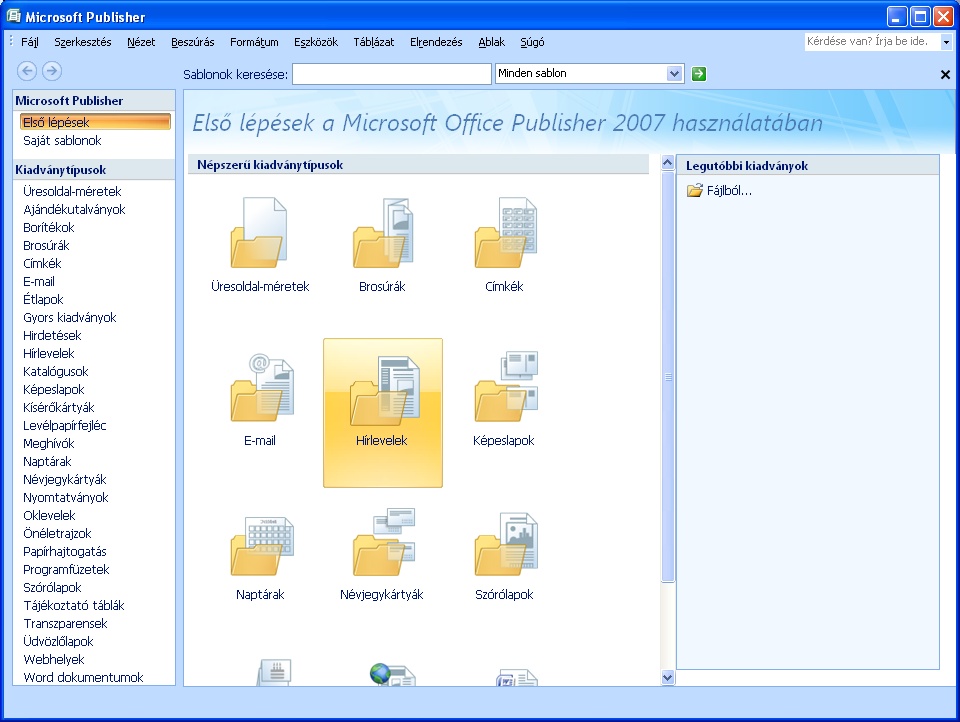Screen dimensions: 960x722
Task: Choose Nyomtatványok in the sidebar
Action: [66, 498]
